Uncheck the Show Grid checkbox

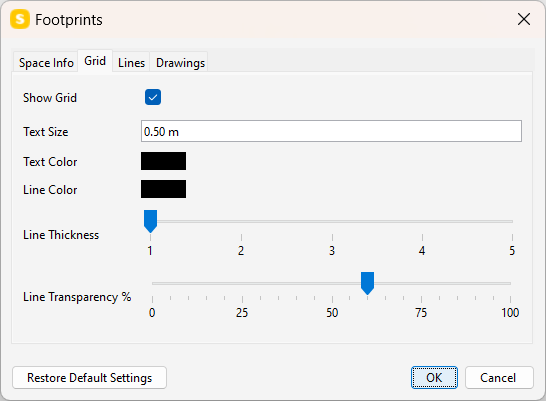point(153,97)
